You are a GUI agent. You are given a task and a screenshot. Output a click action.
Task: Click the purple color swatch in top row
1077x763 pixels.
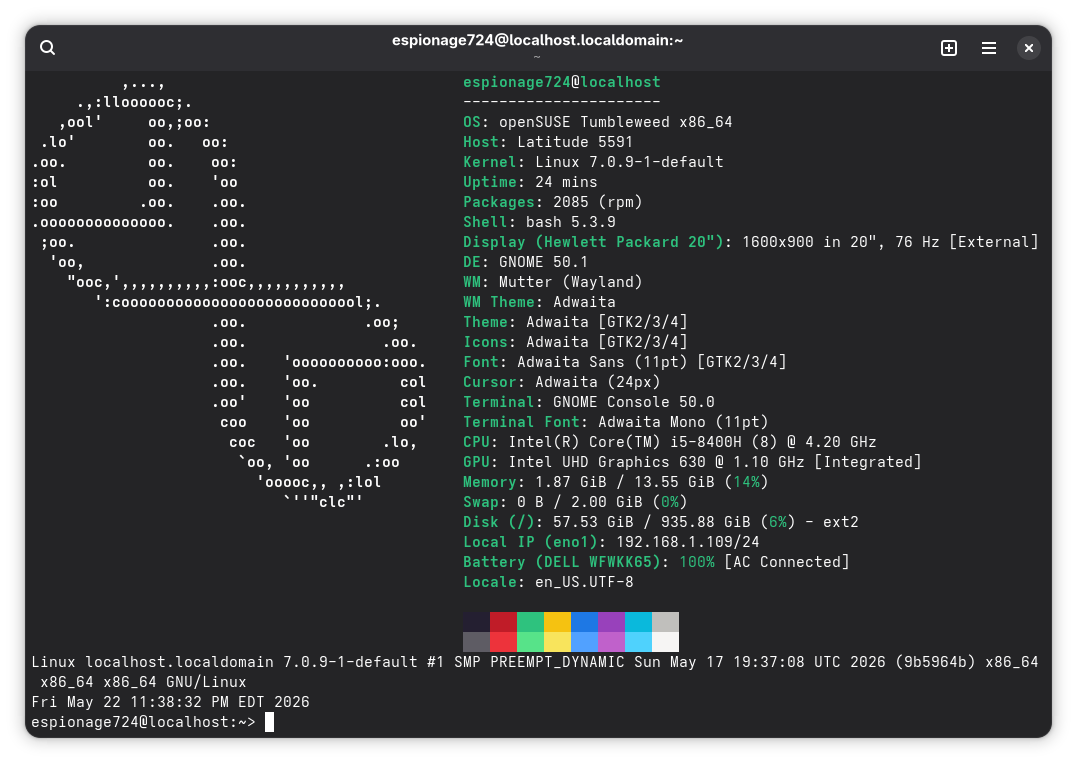(x=611, y=622)
